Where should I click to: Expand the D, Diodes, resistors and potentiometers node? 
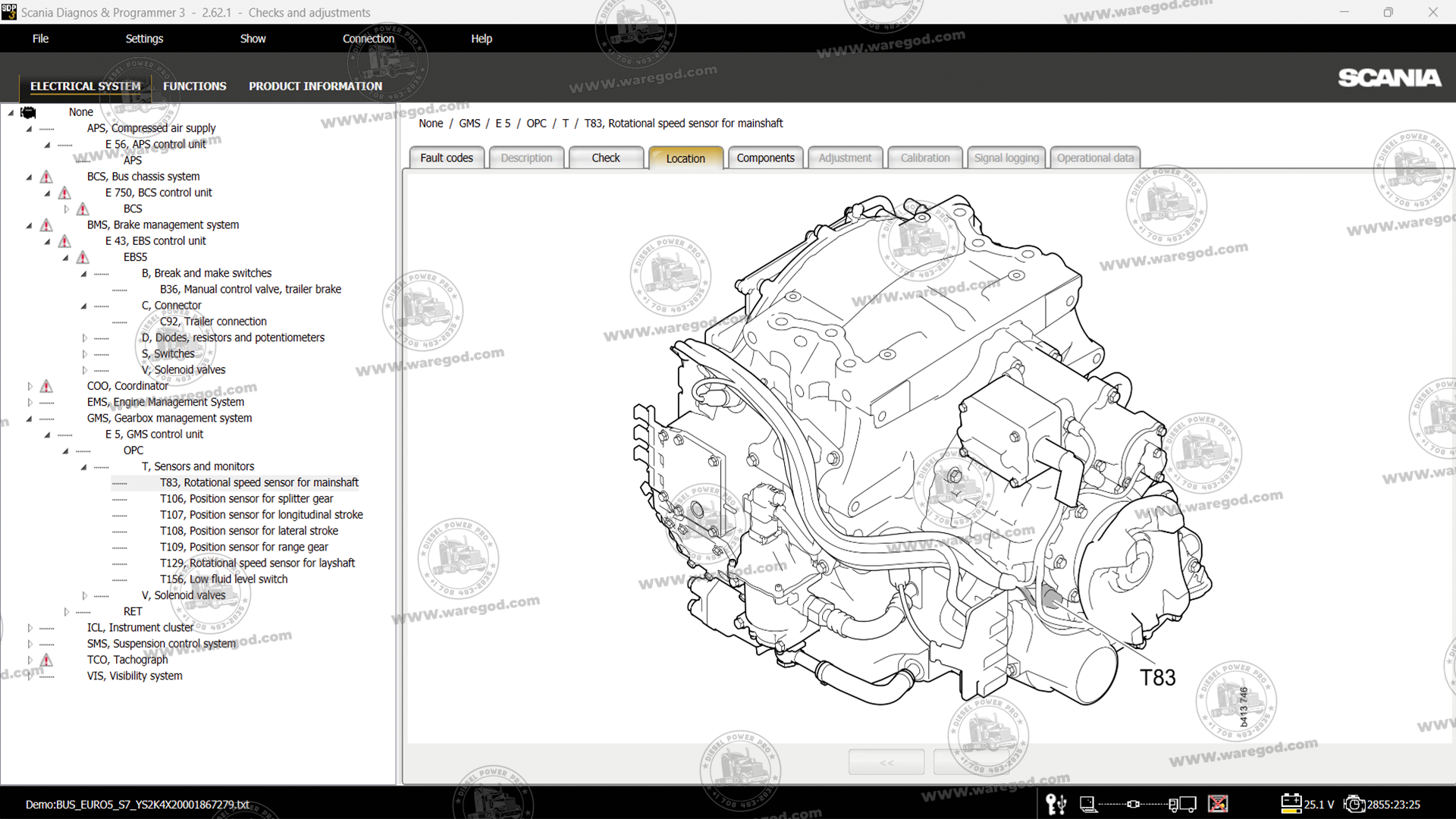[84, 337]
